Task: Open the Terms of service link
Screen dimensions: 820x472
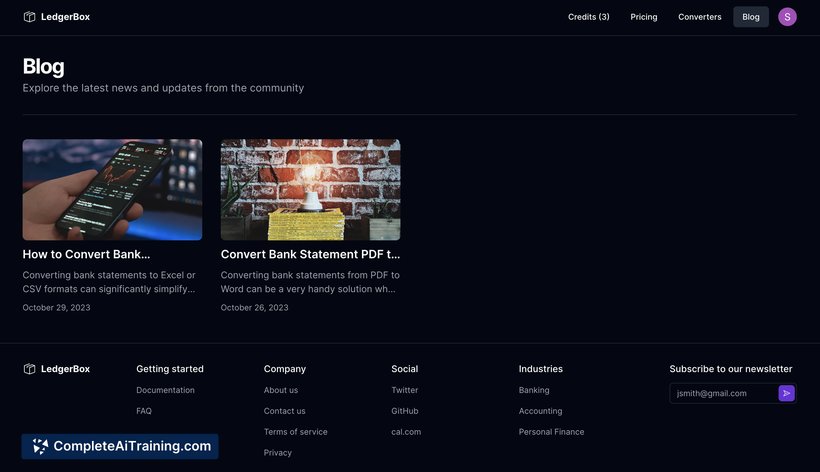Action: [x=295, y=432]
